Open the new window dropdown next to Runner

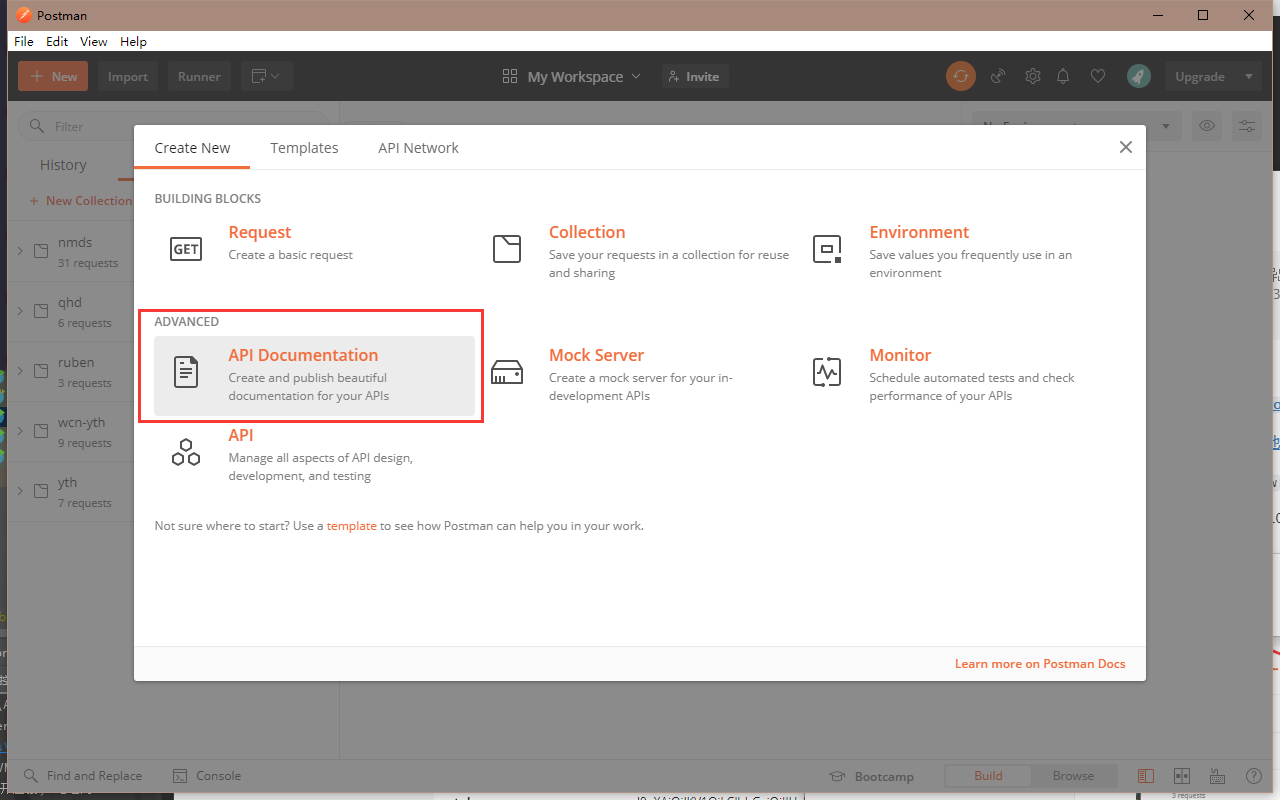pyautogui.click(x=265, y=76)
